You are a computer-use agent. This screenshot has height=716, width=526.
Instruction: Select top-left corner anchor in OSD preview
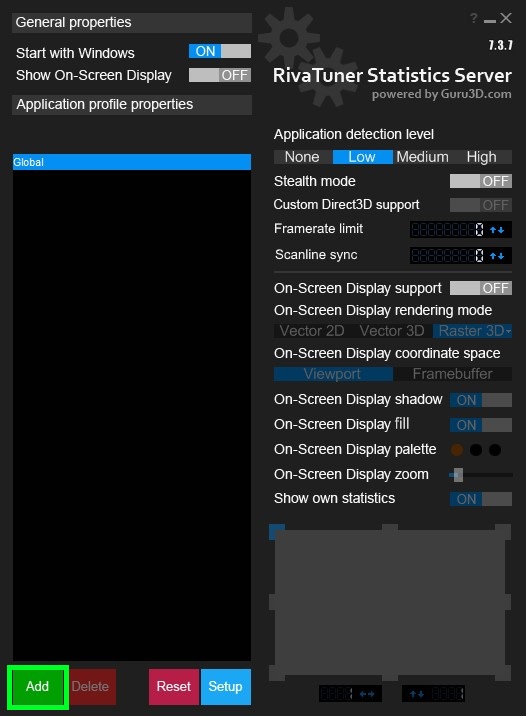(x=277, y=532)
